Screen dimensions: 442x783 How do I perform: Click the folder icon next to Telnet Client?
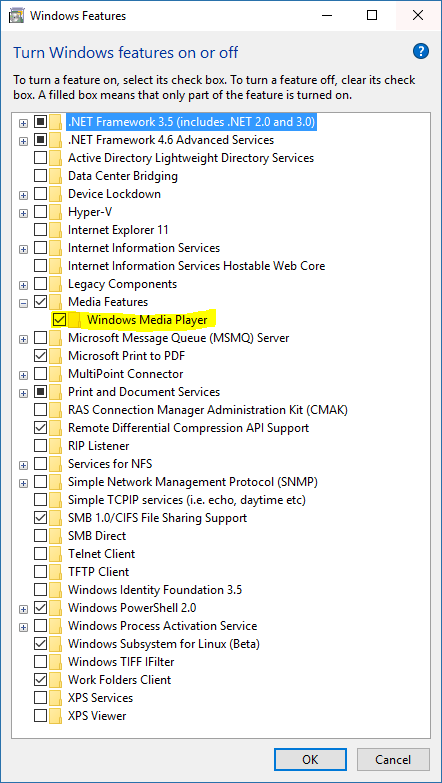point(55,554)
